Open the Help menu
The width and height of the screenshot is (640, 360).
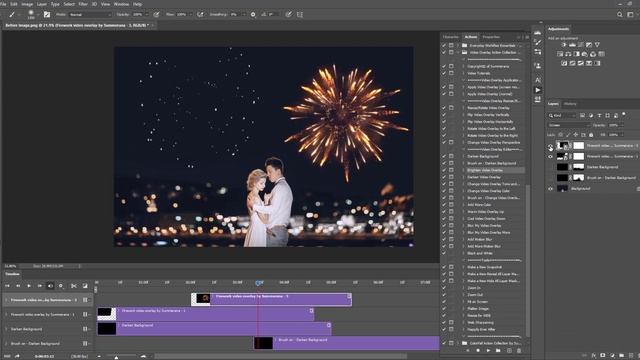coord(138,4)
